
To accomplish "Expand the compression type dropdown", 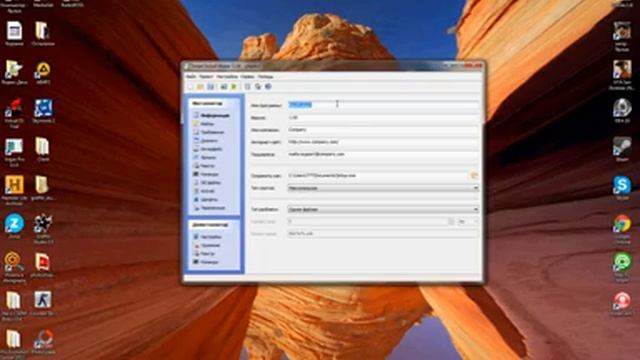I will (383, 188).
